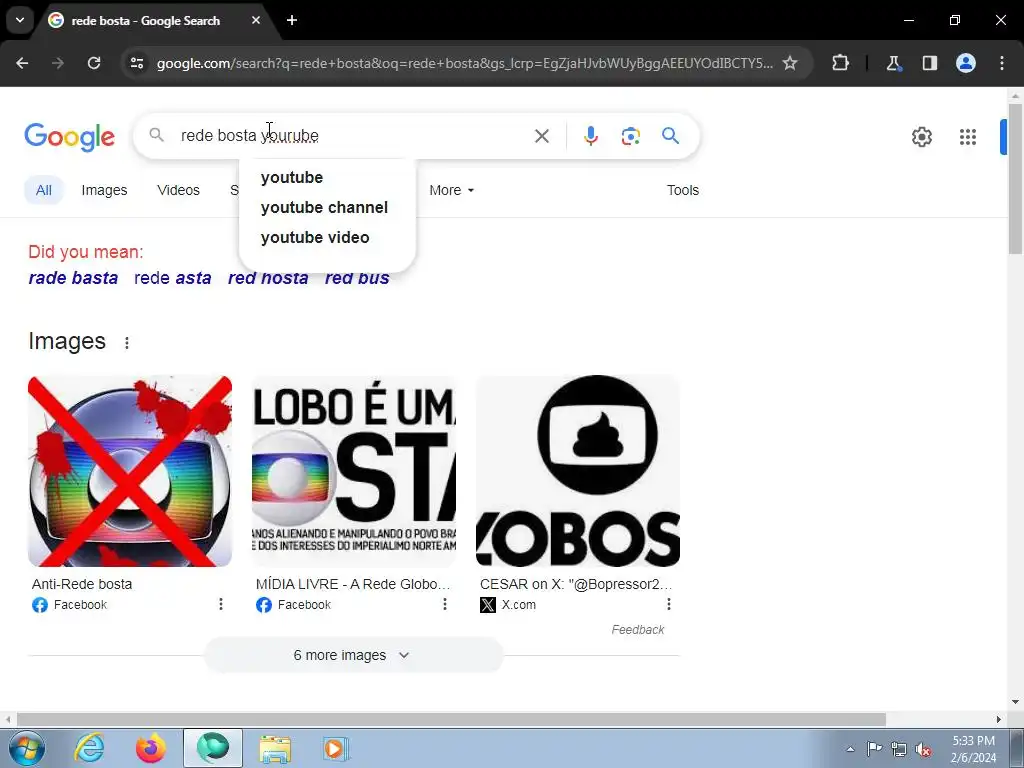
Task: Open the Chrome profile avatar
Action: coord(966,63)
